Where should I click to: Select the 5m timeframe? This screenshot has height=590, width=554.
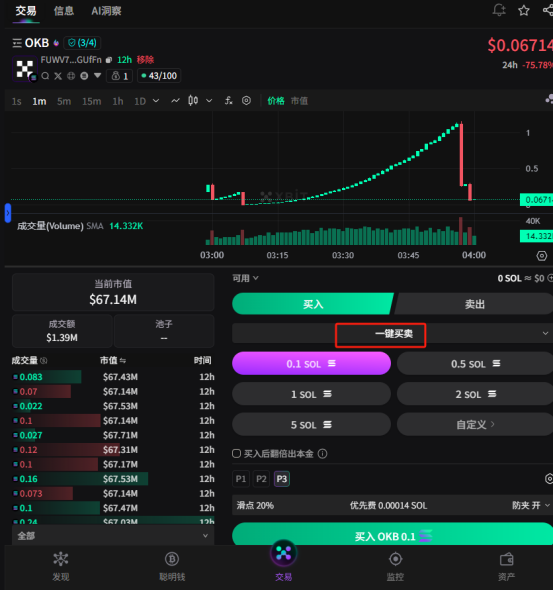(64, 101)
